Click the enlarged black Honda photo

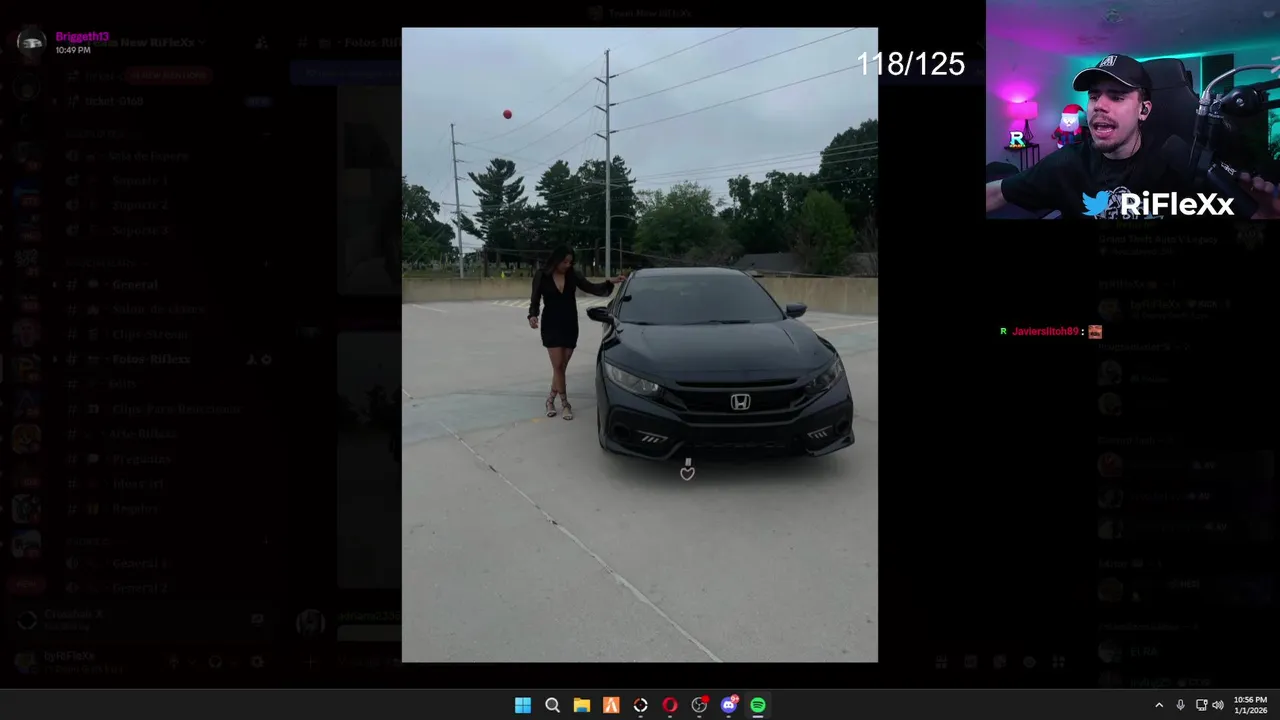640,345
